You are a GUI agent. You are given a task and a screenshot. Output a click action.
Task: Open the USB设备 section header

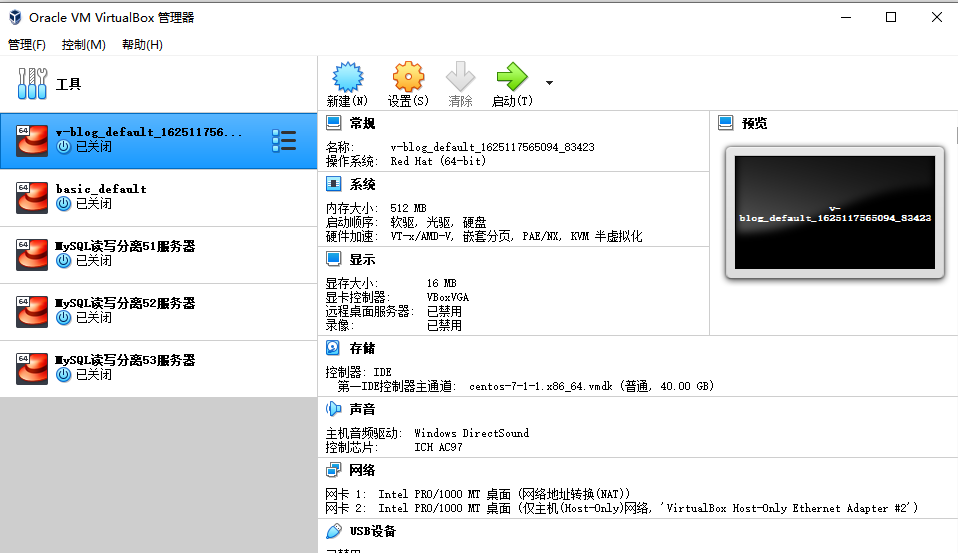[x=373, y=532]
